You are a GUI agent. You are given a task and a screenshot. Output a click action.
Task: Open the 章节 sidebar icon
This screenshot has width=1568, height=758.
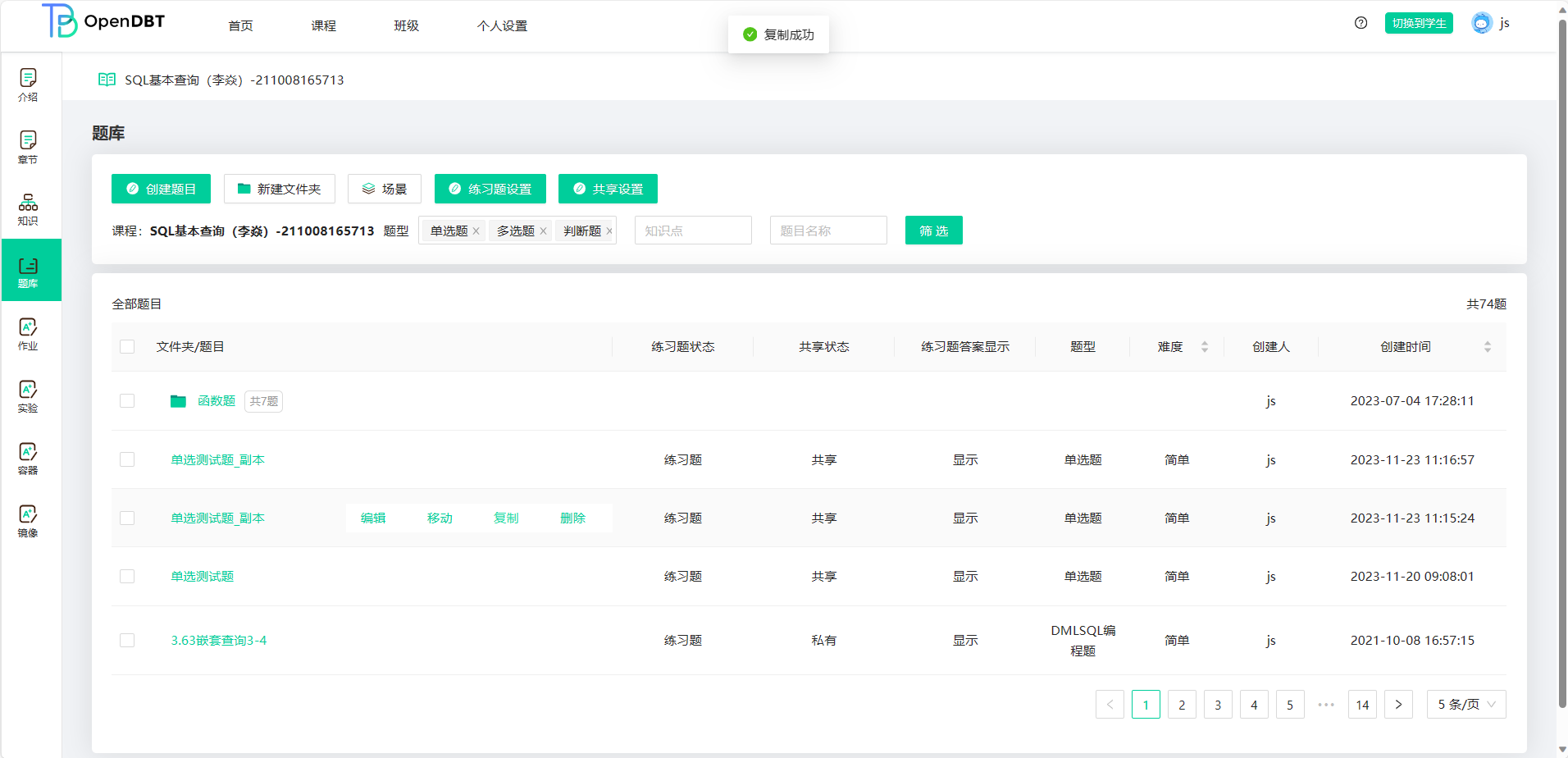tap(28, 147)
